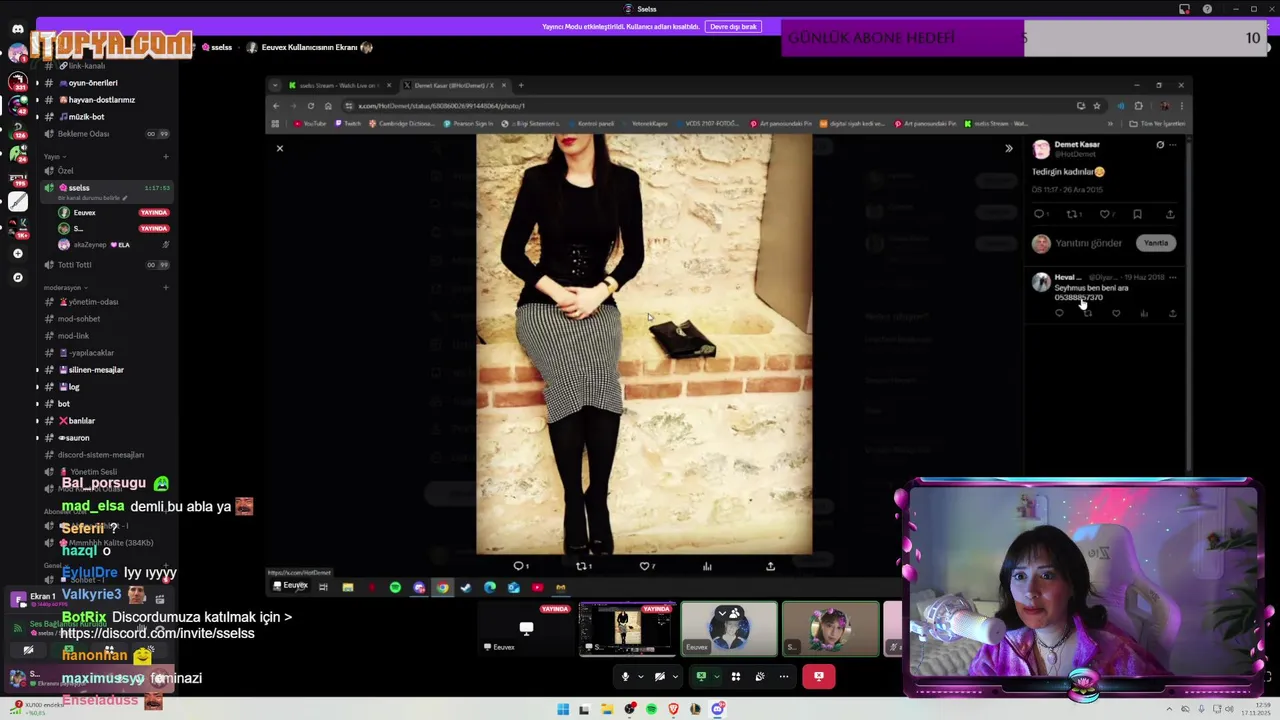The width and height of the screenshot is (1280, 720).
Task: Open the mod-link channel
Action: pos(74,336)
